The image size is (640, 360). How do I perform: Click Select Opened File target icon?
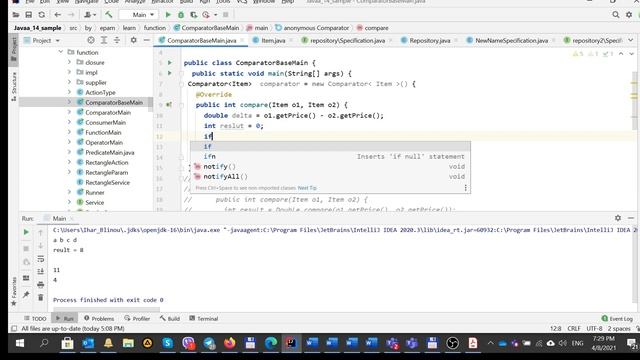(x=91, y=40)
